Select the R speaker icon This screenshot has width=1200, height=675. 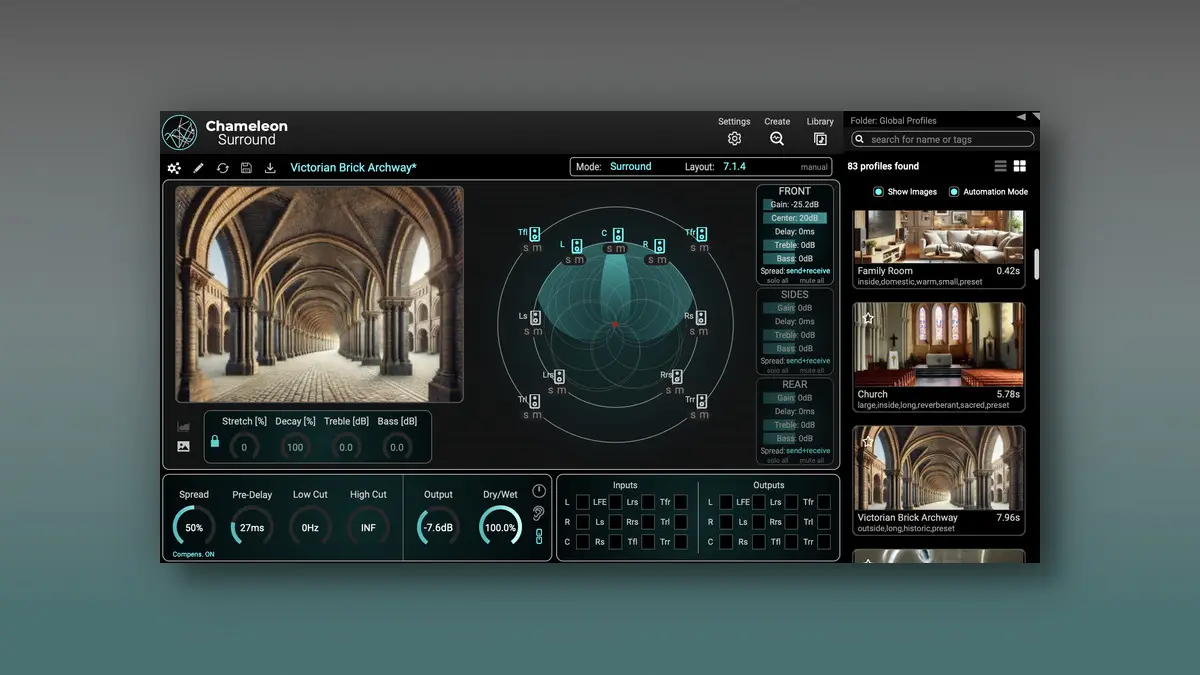660,246
